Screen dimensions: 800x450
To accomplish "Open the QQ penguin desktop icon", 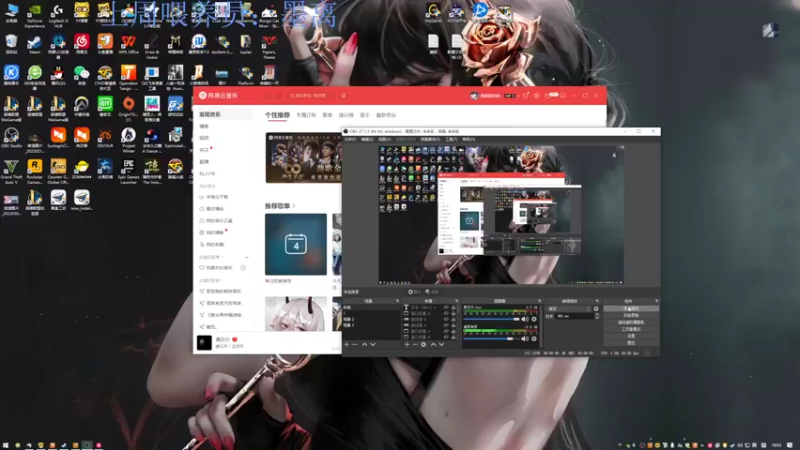I will click(58, 77).
